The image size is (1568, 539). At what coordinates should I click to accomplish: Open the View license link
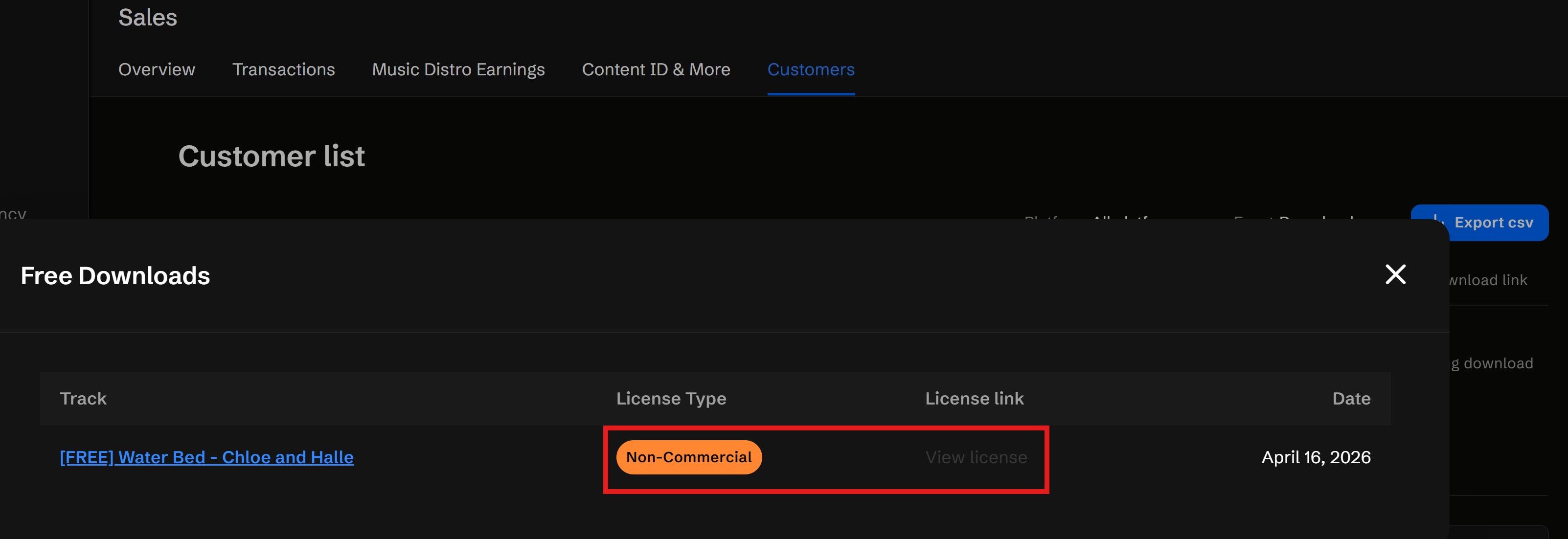click(977, 457)
